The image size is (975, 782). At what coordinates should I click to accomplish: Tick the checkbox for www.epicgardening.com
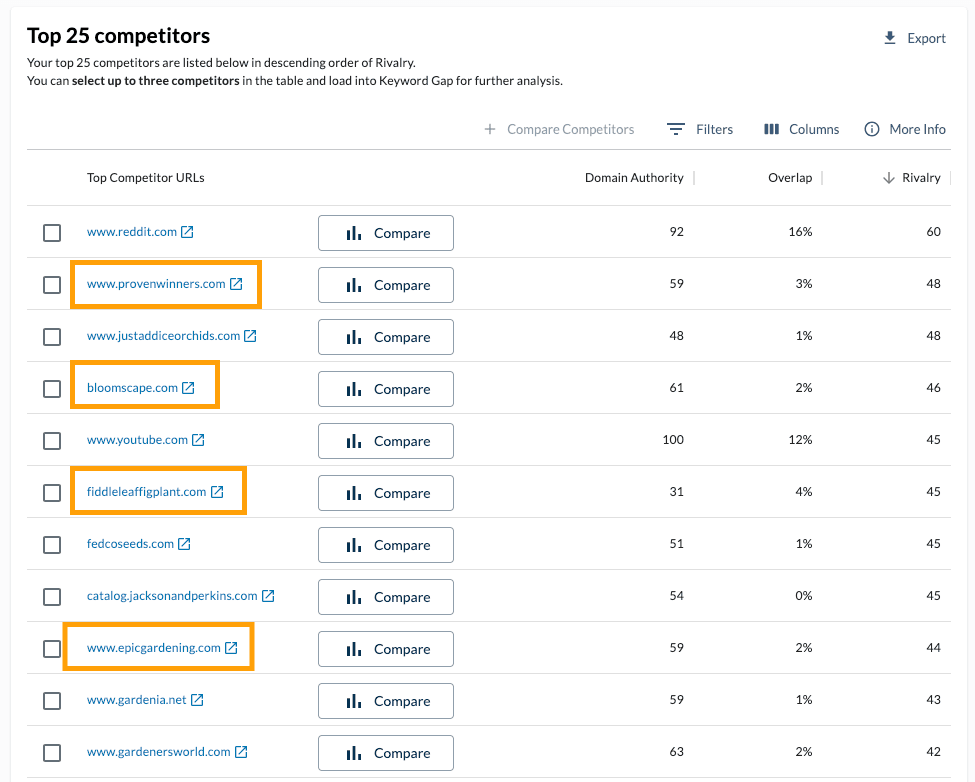51,648
